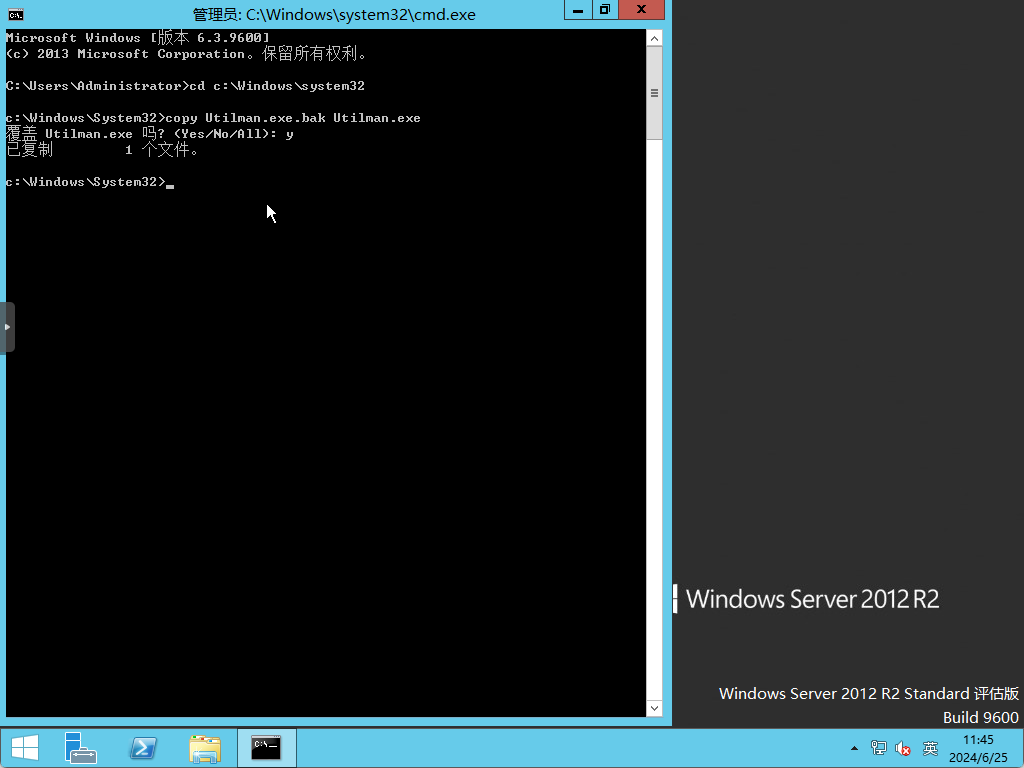Click the 'Microsoft Windows [版本 6.3.9600]' line
The height and width of the screenshot is (768, 1024).
(138, 38)
